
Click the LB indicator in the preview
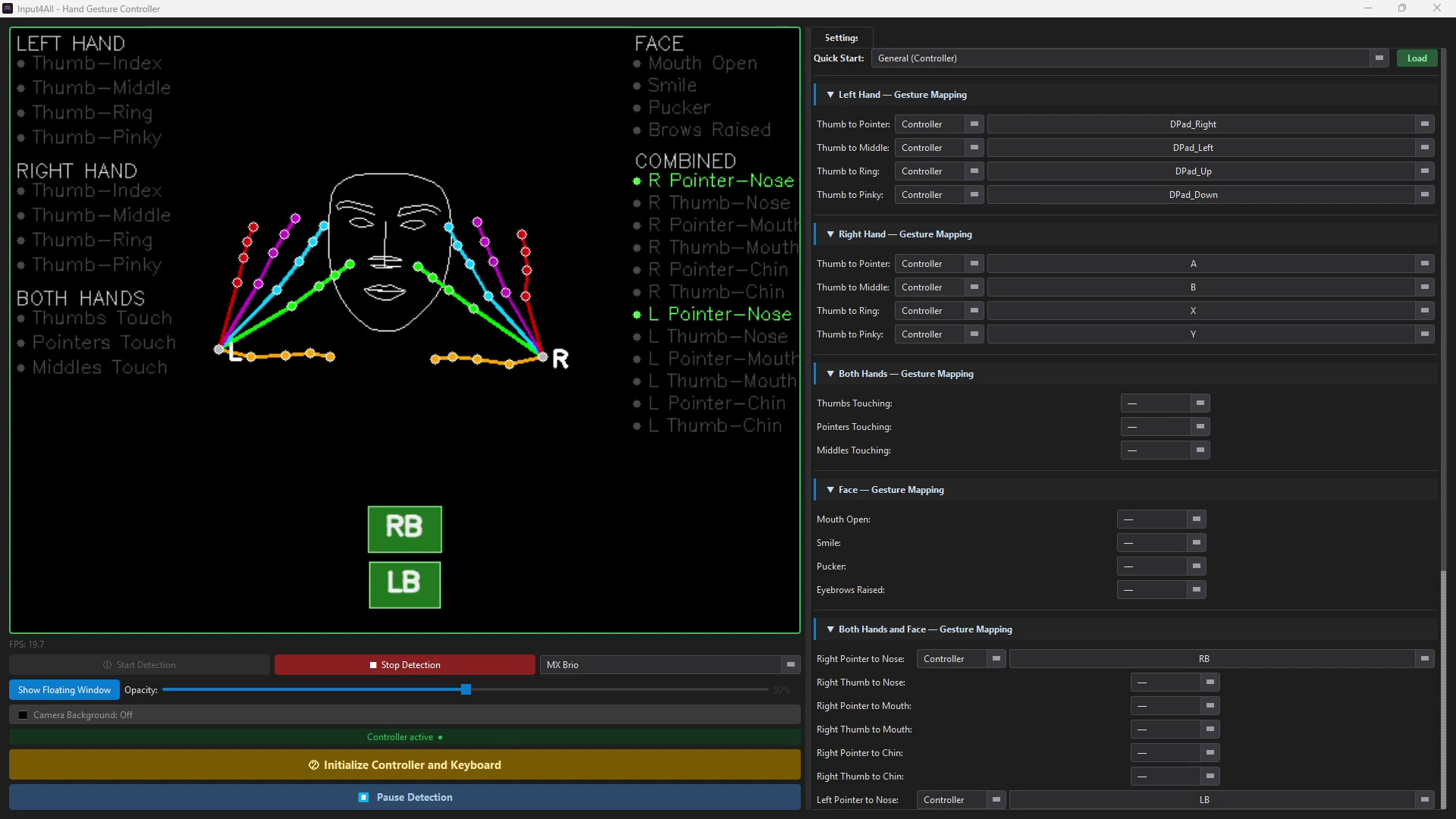[x=405, y=585]
